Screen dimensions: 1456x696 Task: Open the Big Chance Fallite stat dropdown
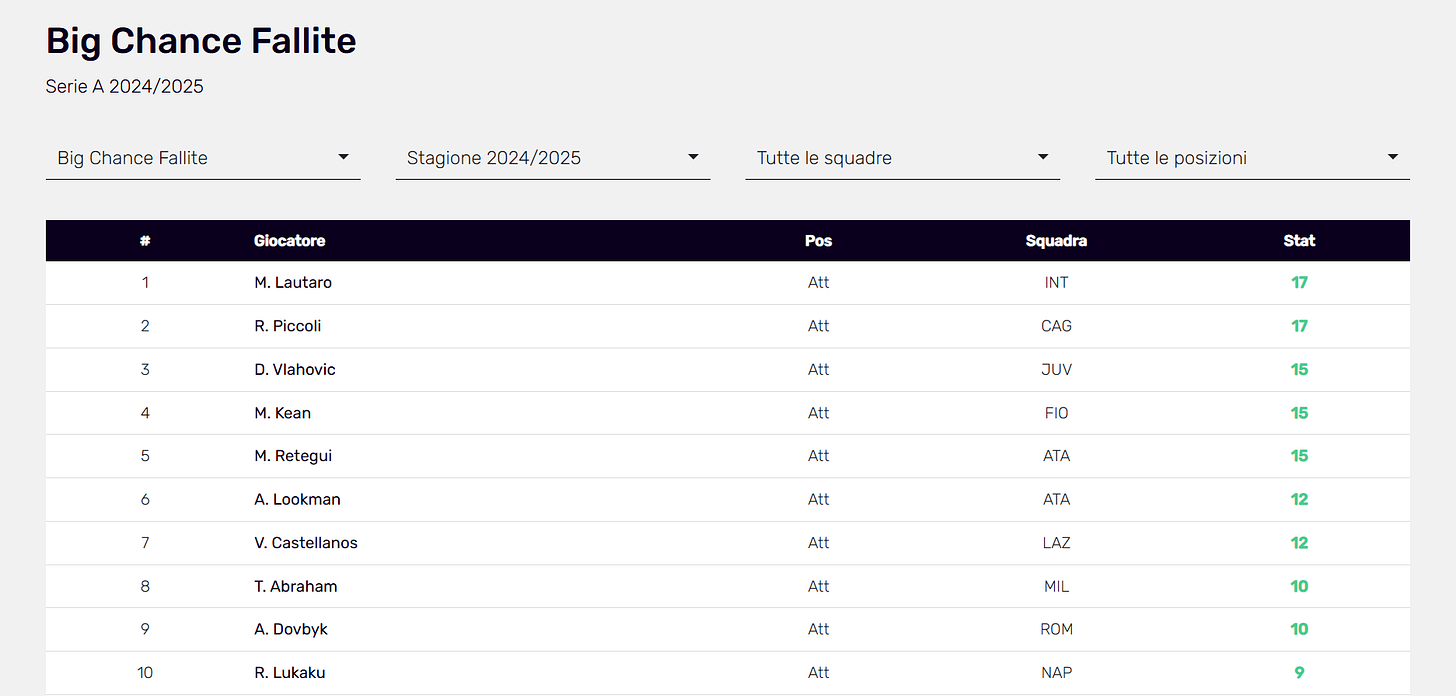pos(203,158)
